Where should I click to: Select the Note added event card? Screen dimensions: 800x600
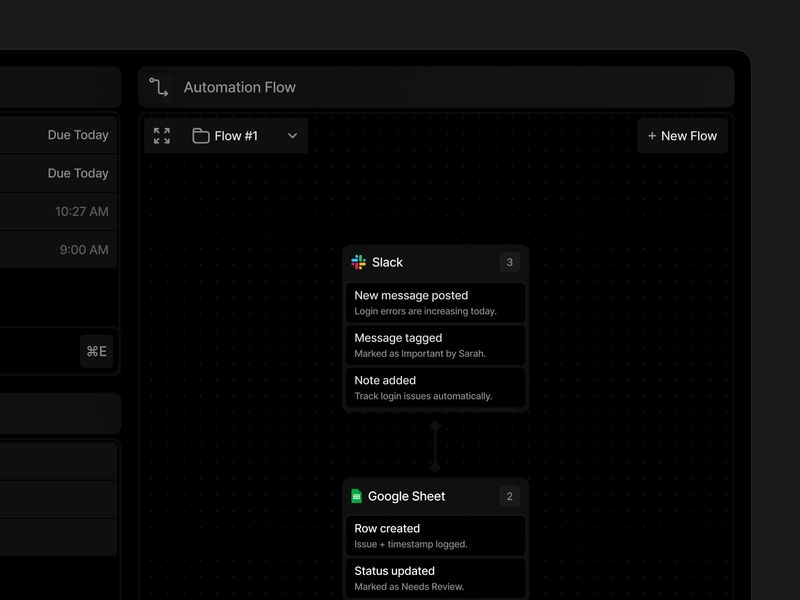coord(436,388)
